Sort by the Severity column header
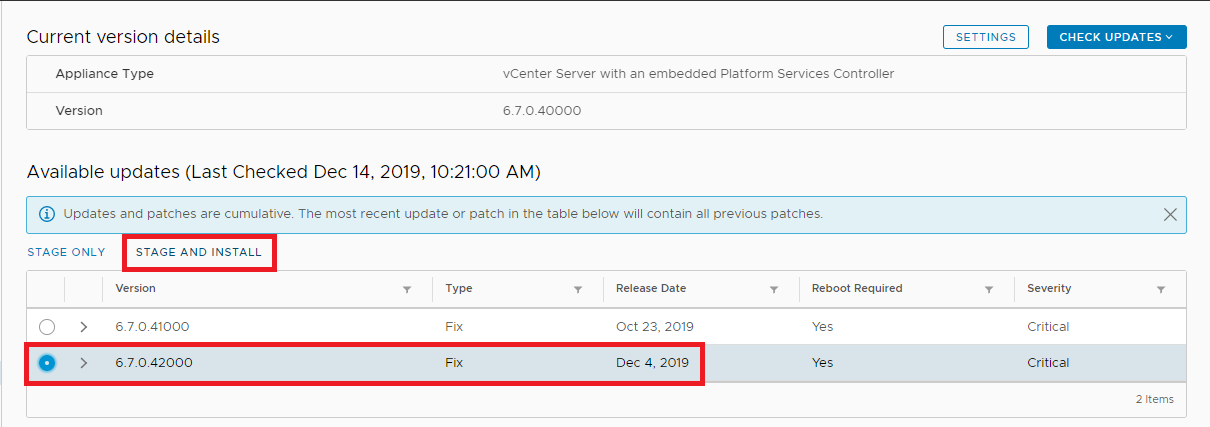The image size is (1210, 427). coord(1049,288)
